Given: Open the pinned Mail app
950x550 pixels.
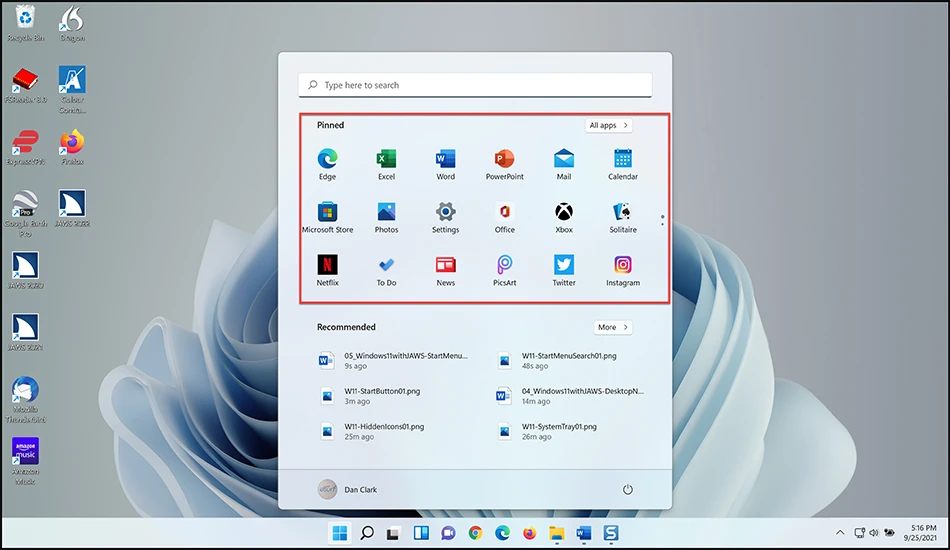Looking at the screenshot, I should click(563, 164).
